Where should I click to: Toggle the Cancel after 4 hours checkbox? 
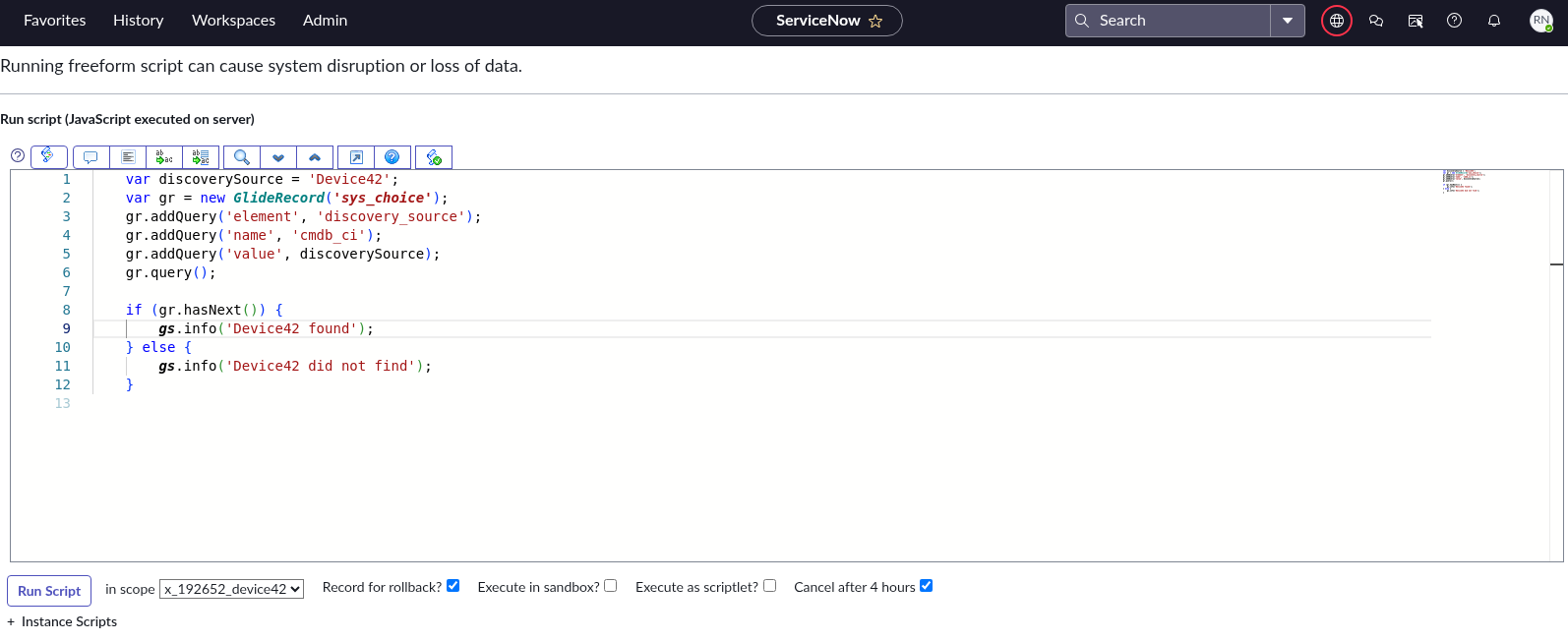point(927,586)
